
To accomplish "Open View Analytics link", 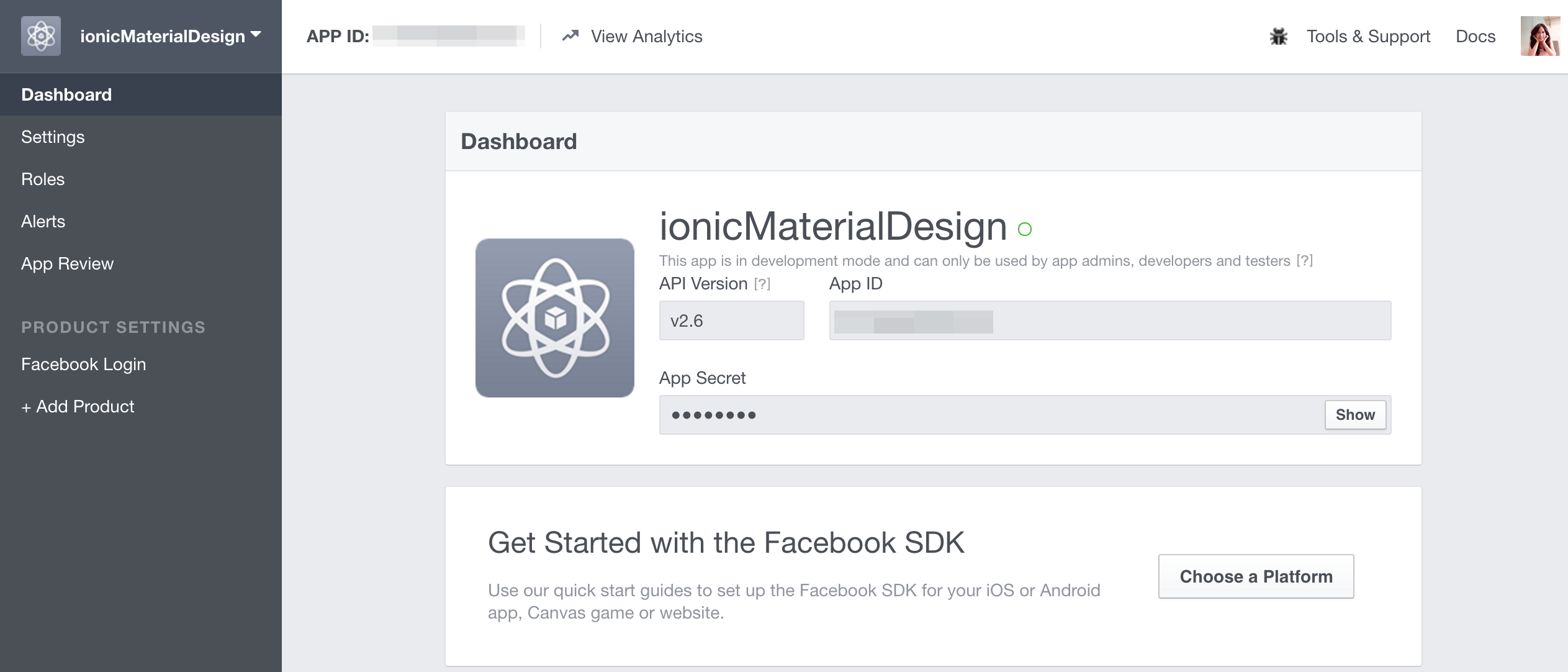I will pos(646,36).
